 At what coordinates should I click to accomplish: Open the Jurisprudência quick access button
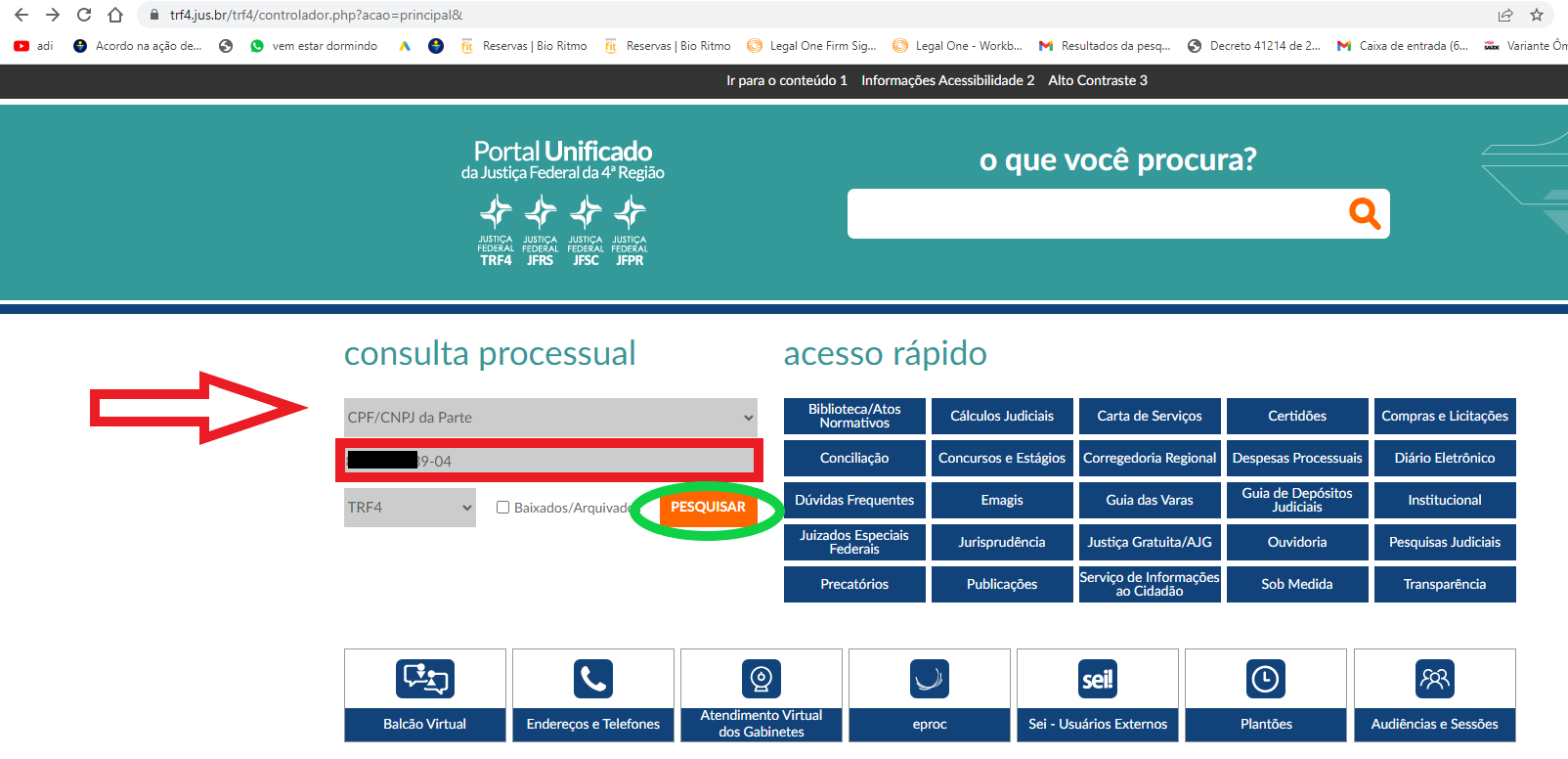pyautogui.click(x=1001, y=542)
